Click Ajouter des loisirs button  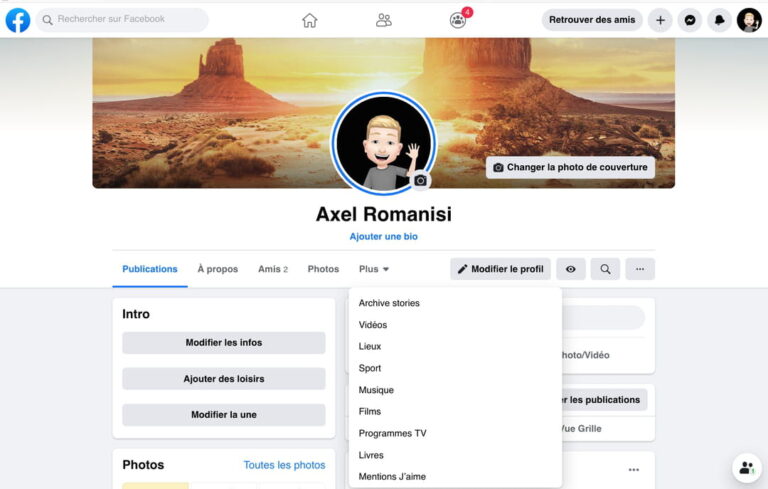click(224, 379)
